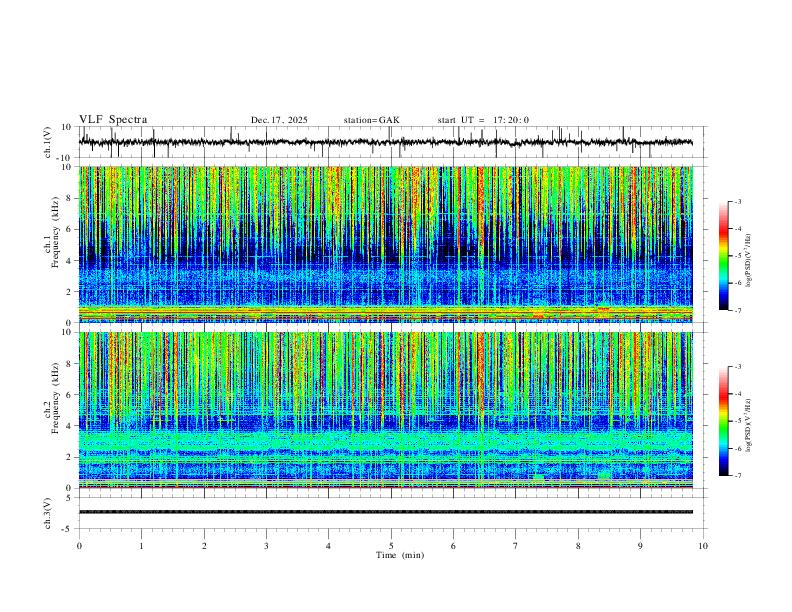This screenshot has height=612, width=792.
Task: Click the "6" kHz tick on ch.2 spectrogram
Action: (x=69, y=395)
